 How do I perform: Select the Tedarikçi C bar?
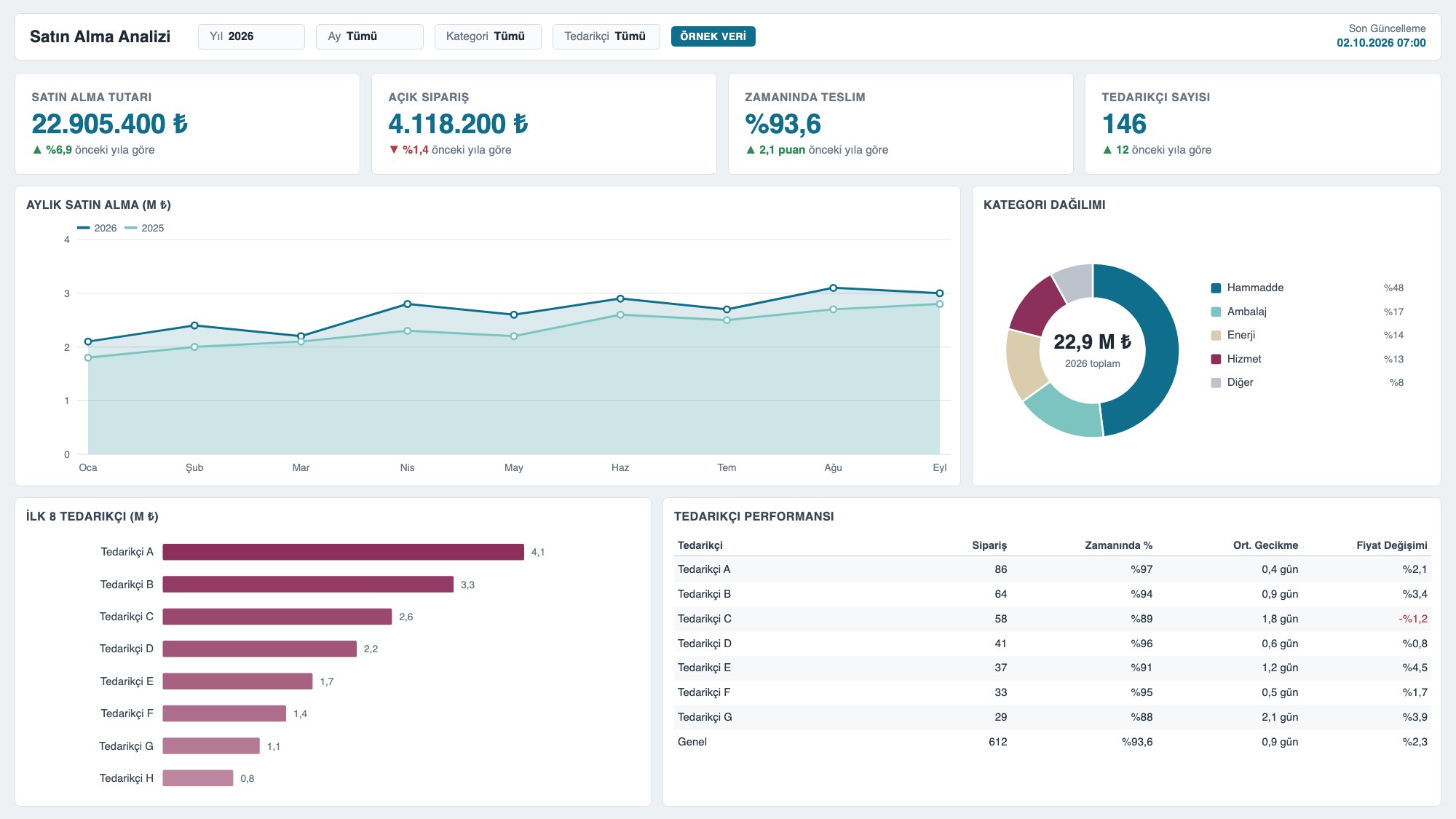pos(277,617)
